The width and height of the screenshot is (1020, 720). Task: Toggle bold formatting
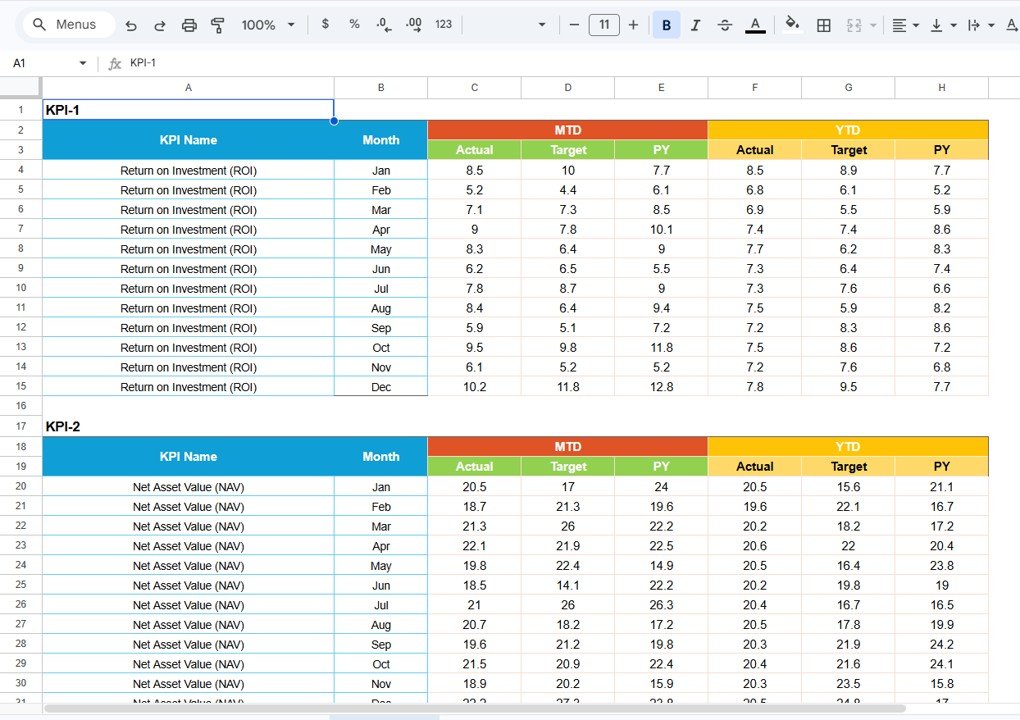[666, 24]
